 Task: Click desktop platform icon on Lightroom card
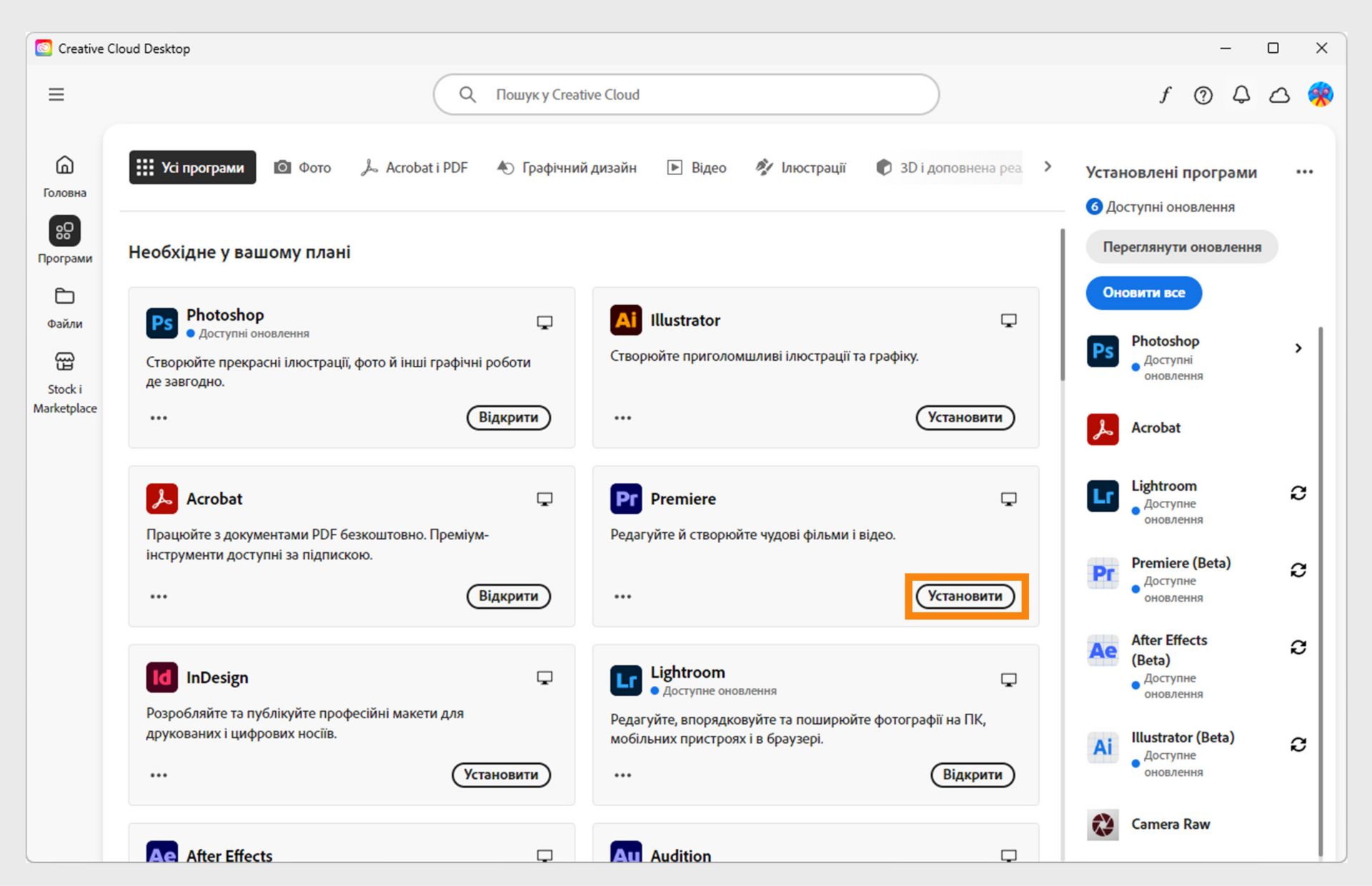click(x=1008, y=680)
